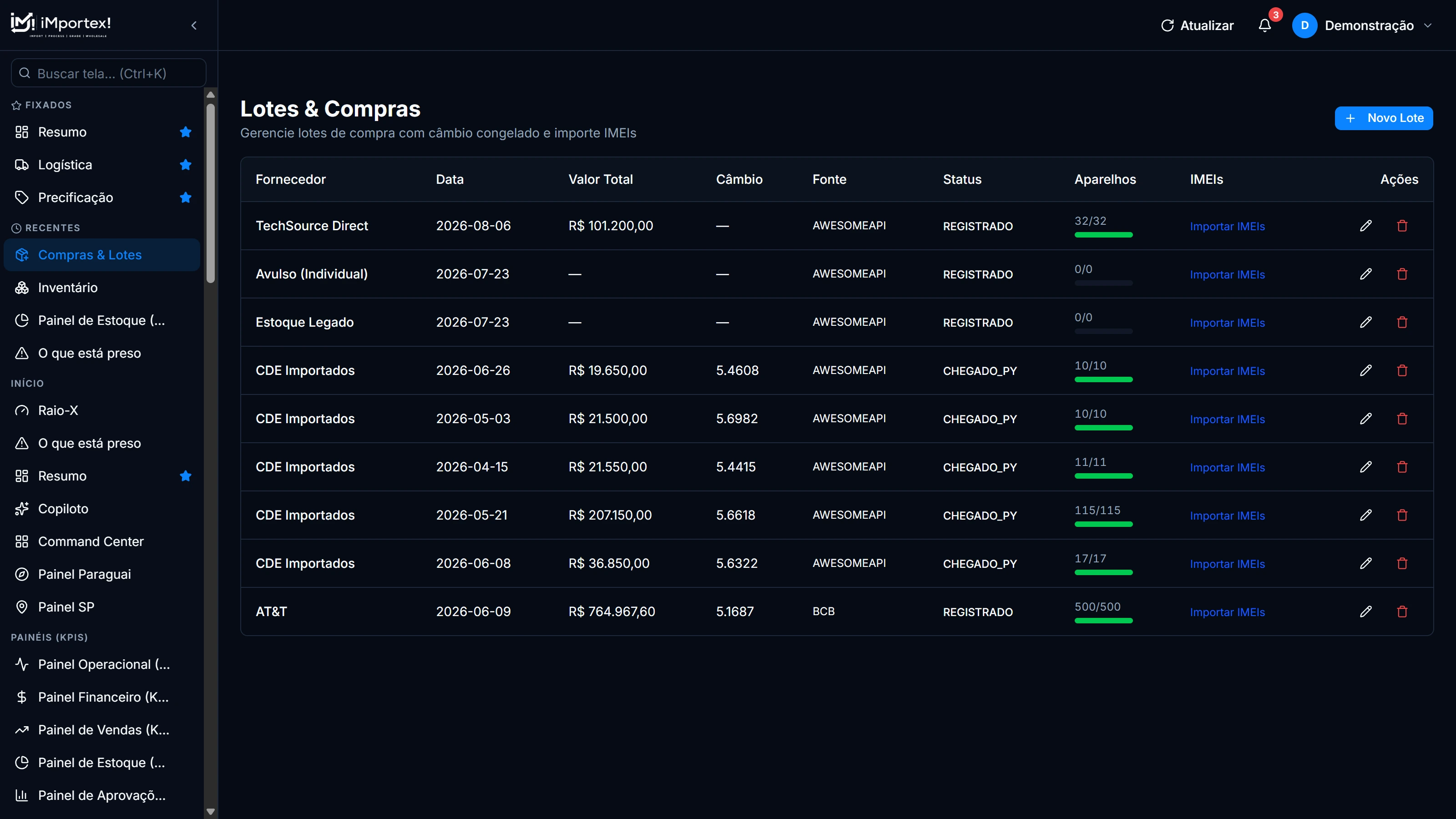Image resolution: width=1456 pixels, height=819 pixels.
Task: Open O que está preso under Início
Action: (102, 443)
